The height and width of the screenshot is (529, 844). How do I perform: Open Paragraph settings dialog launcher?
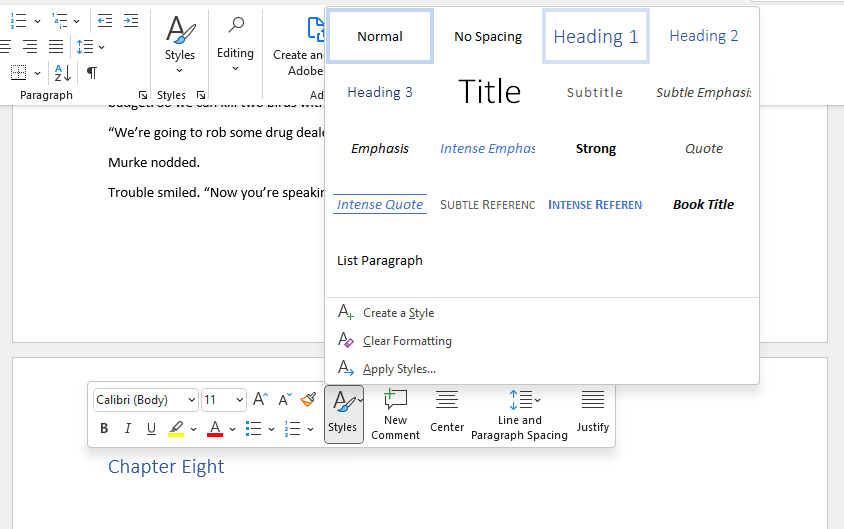[143, 95]
